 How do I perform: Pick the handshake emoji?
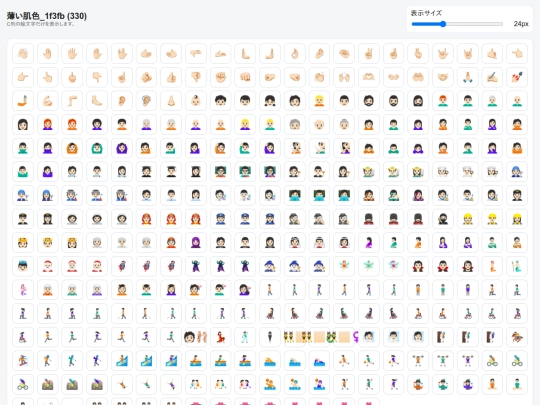point(443,77)
